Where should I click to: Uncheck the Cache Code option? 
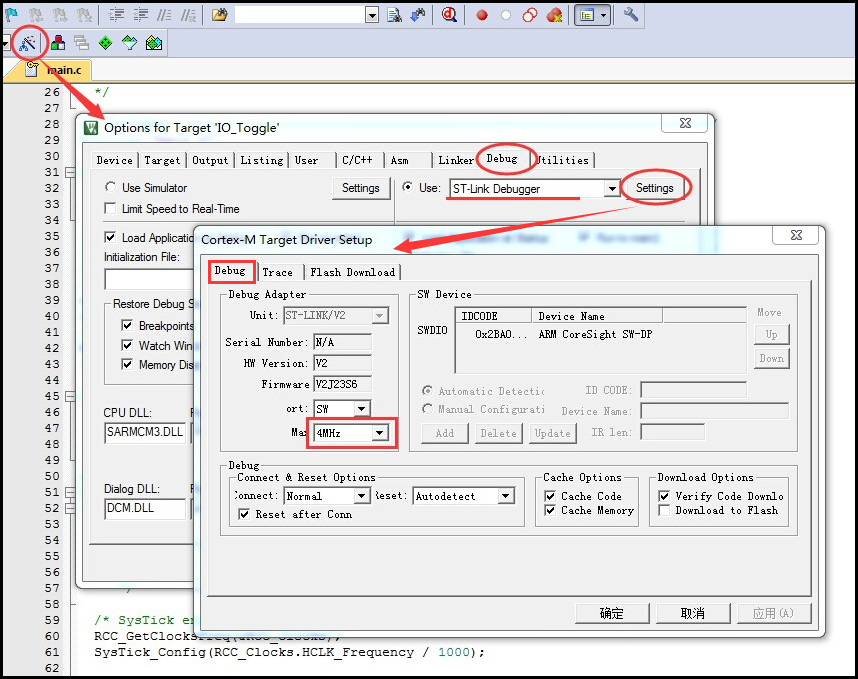[x=550, y=496]
